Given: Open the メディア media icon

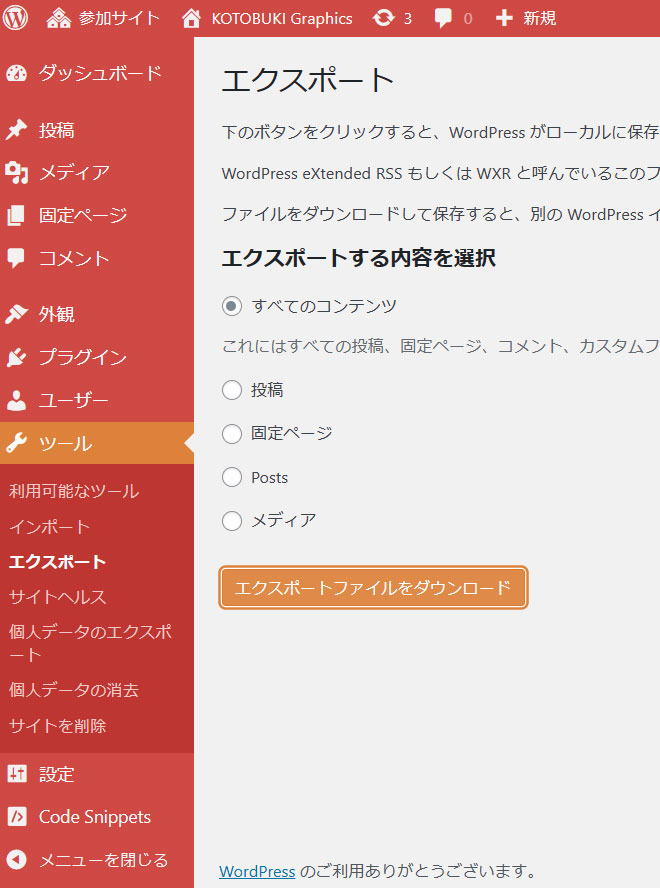Looking at the screenshot, I should click(x=17, y=173).
